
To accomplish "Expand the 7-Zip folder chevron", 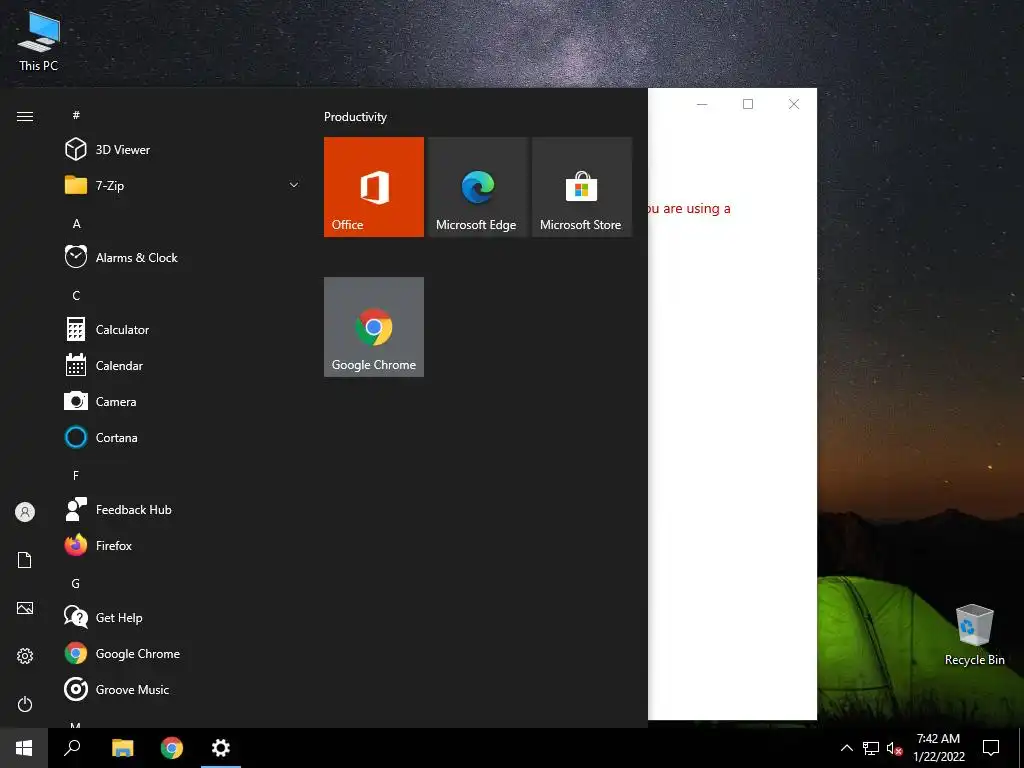I will point(294,185).
